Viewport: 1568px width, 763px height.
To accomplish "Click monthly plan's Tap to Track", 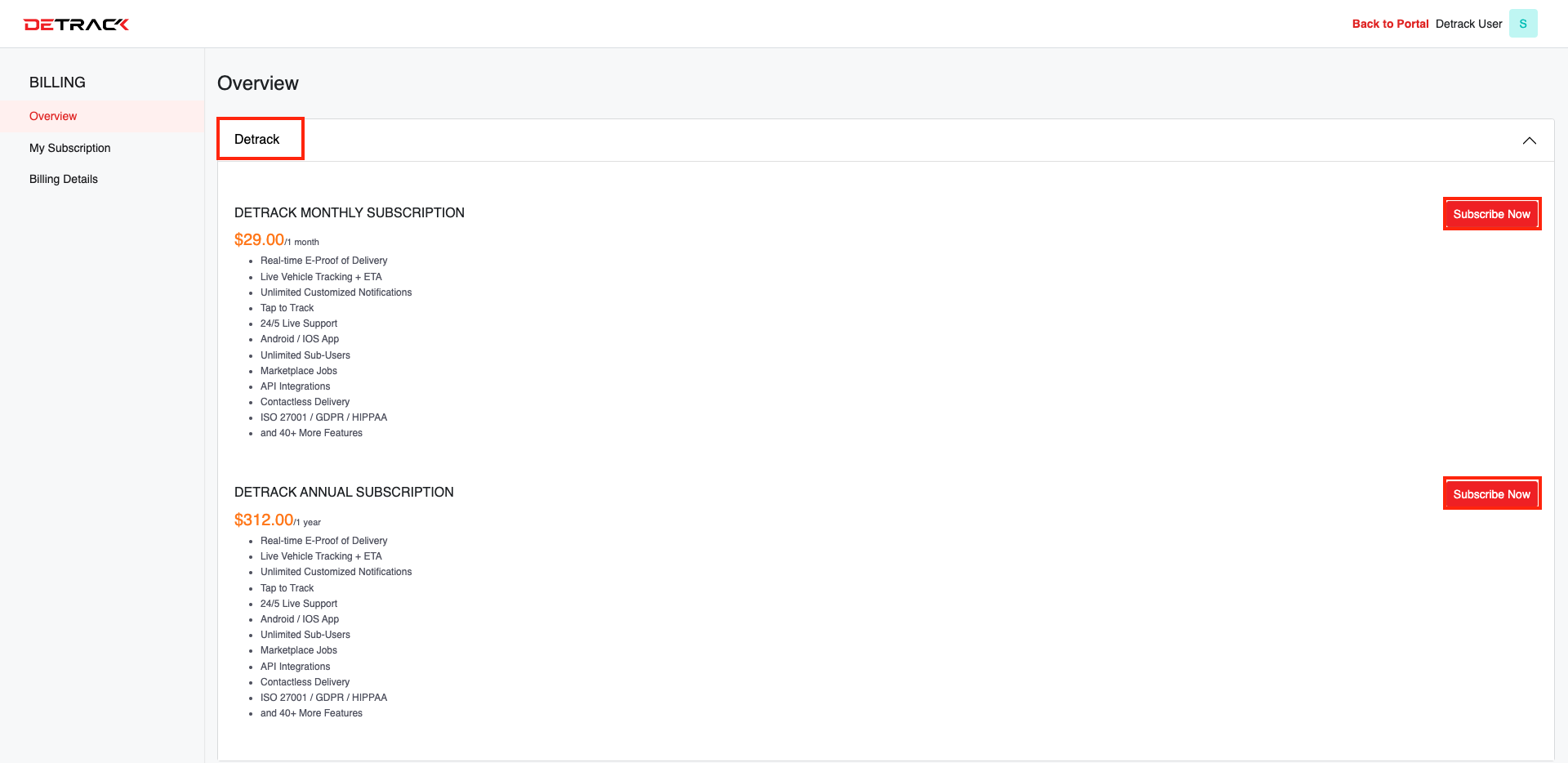I will pyautogui.click(x=287, y=308).
